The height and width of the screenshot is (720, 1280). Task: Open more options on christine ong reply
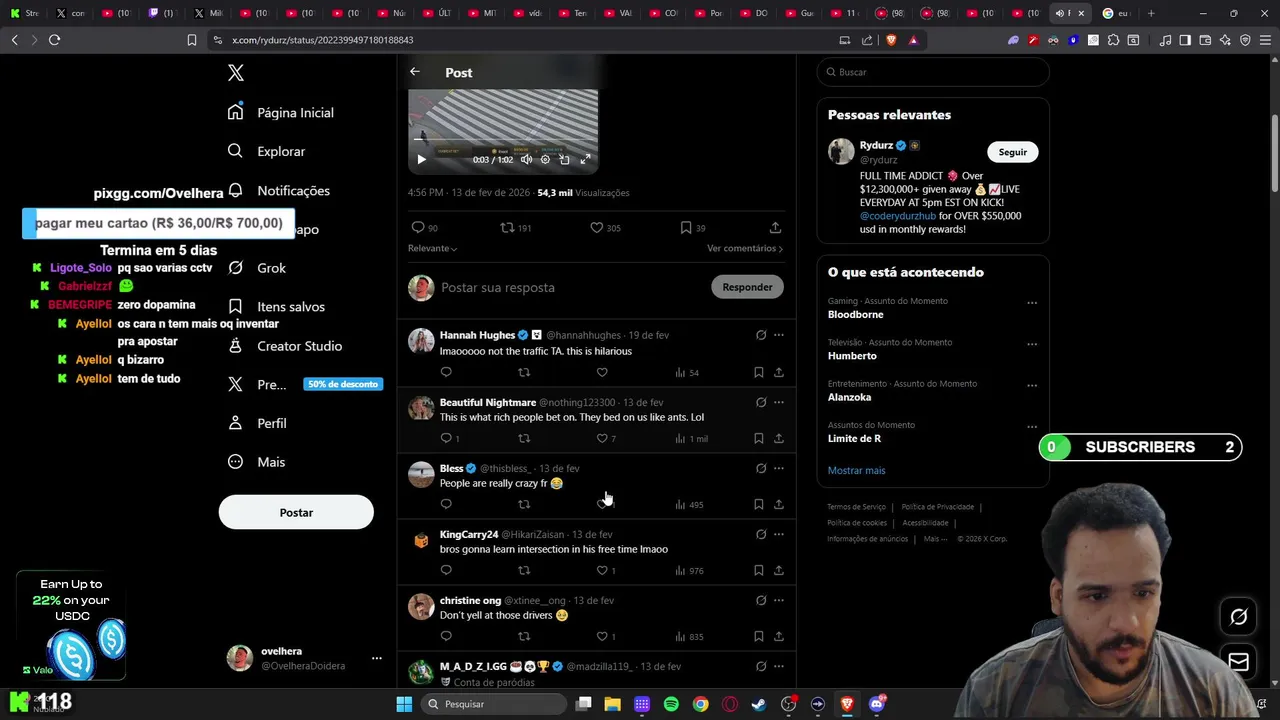tap(779, 600)
